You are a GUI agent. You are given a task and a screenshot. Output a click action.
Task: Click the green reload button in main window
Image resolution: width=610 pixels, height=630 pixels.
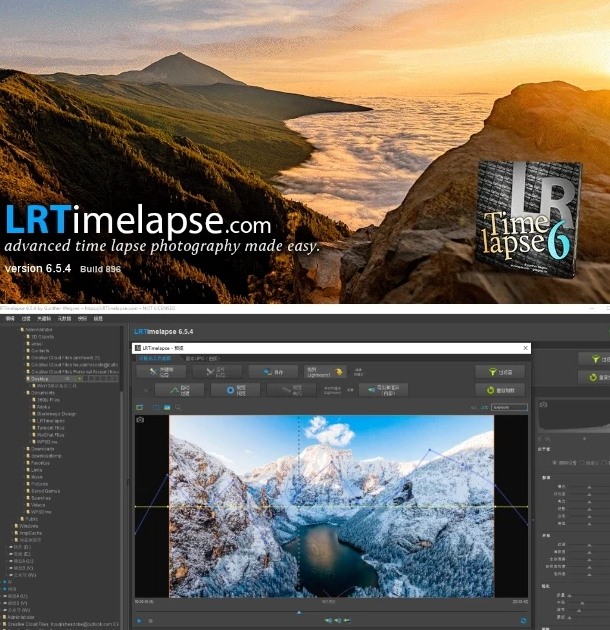click(595, 377)
